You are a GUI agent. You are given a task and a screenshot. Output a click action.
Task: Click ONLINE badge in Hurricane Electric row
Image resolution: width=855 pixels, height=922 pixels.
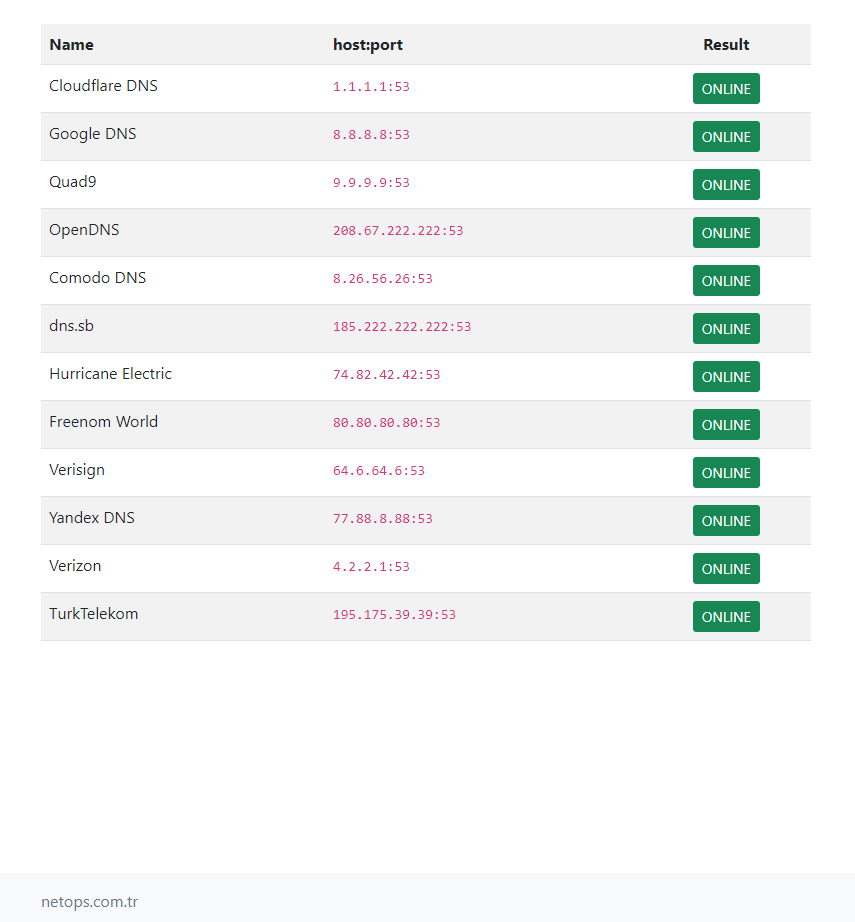coord(726,377)
